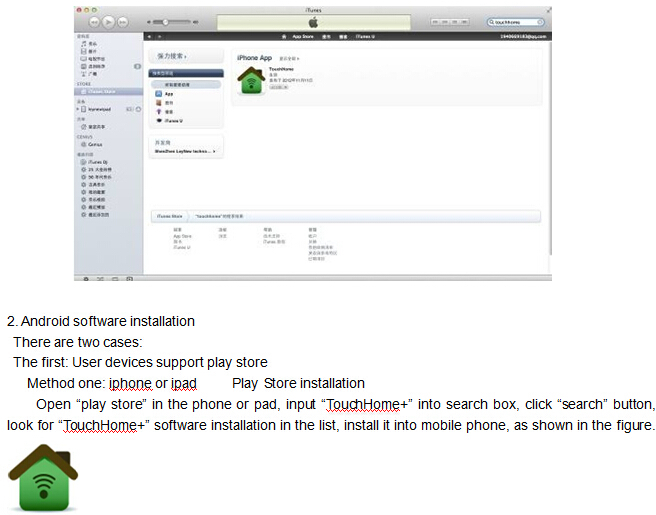Click the text 'Play Store installation'

pos(298,383)
